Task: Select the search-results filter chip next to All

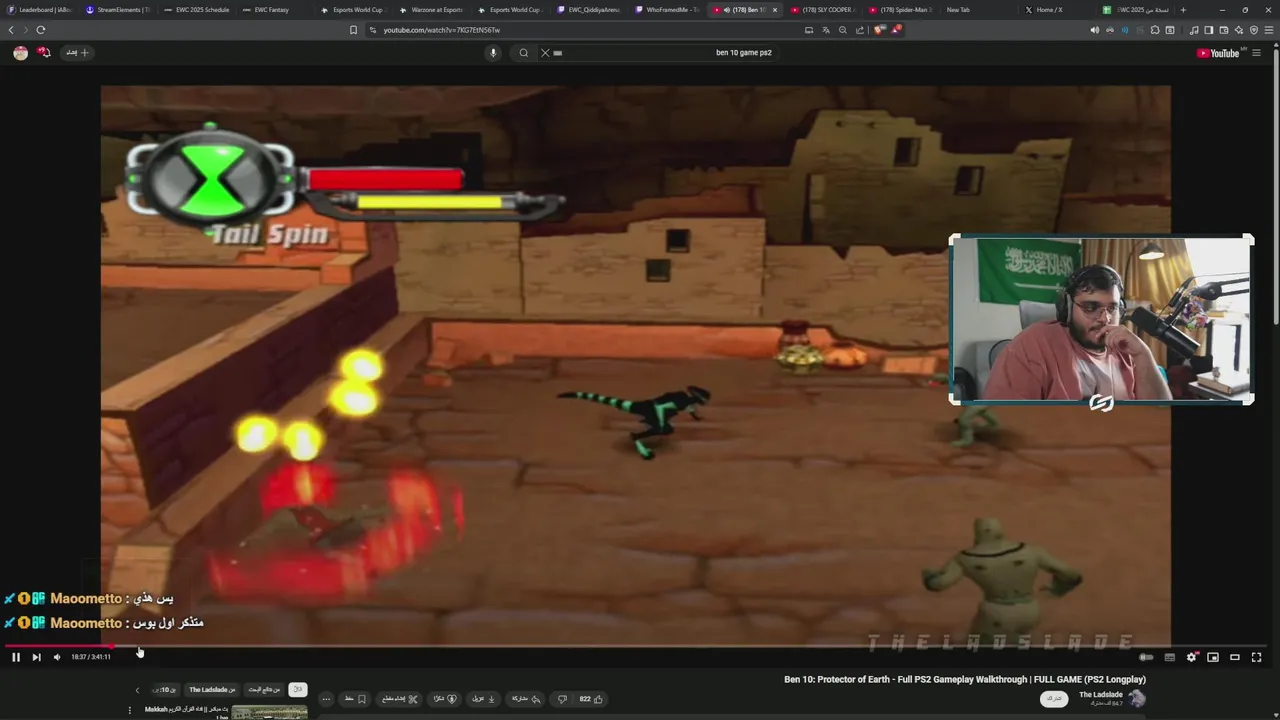Action: (264, 689)
